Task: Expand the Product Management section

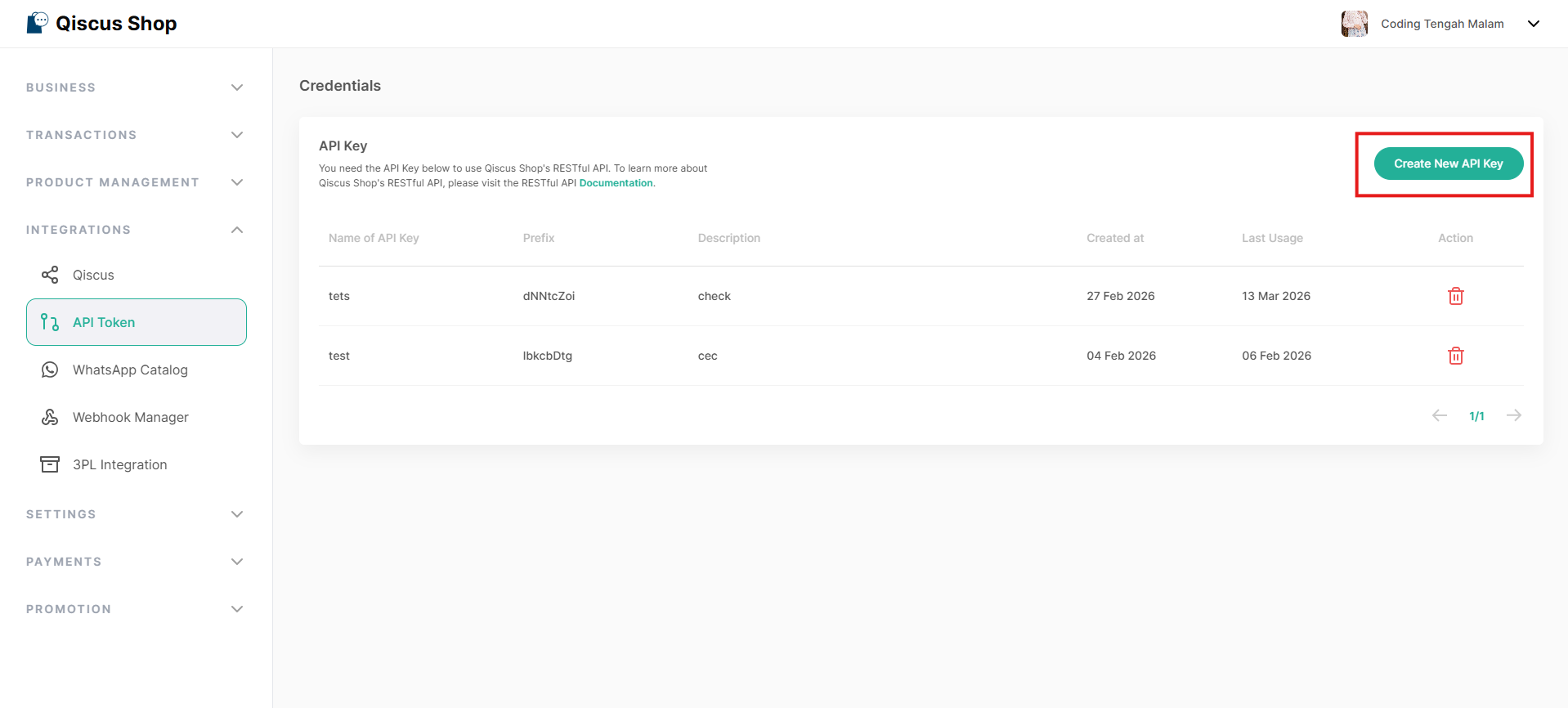Action: [237, 182]
